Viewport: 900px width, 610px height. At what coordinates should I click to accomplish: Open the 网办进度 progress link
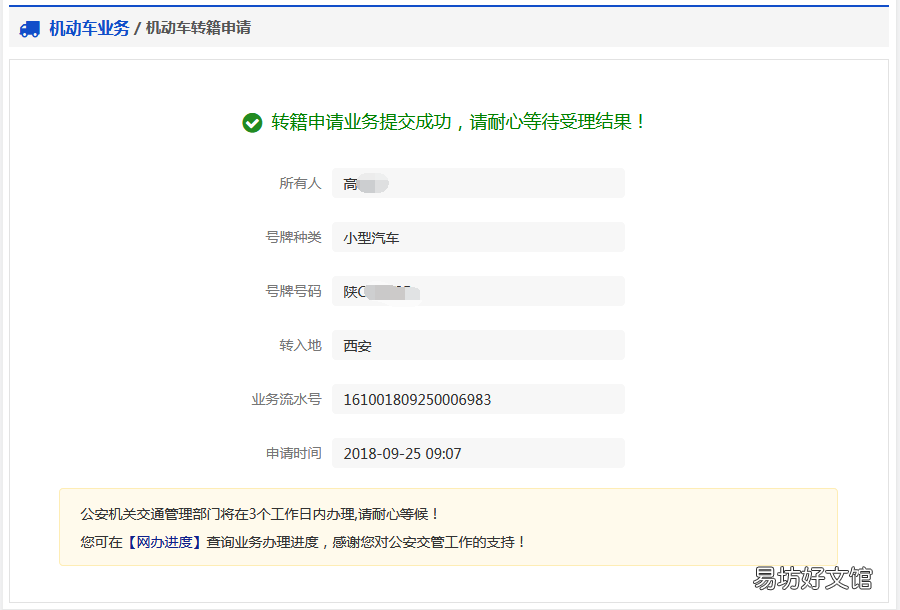point(164,542)
